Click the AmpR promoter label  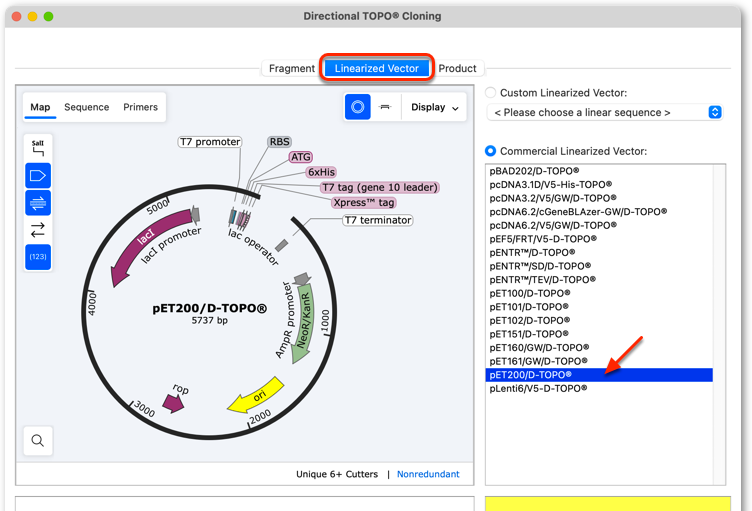(x=283, y=320)
